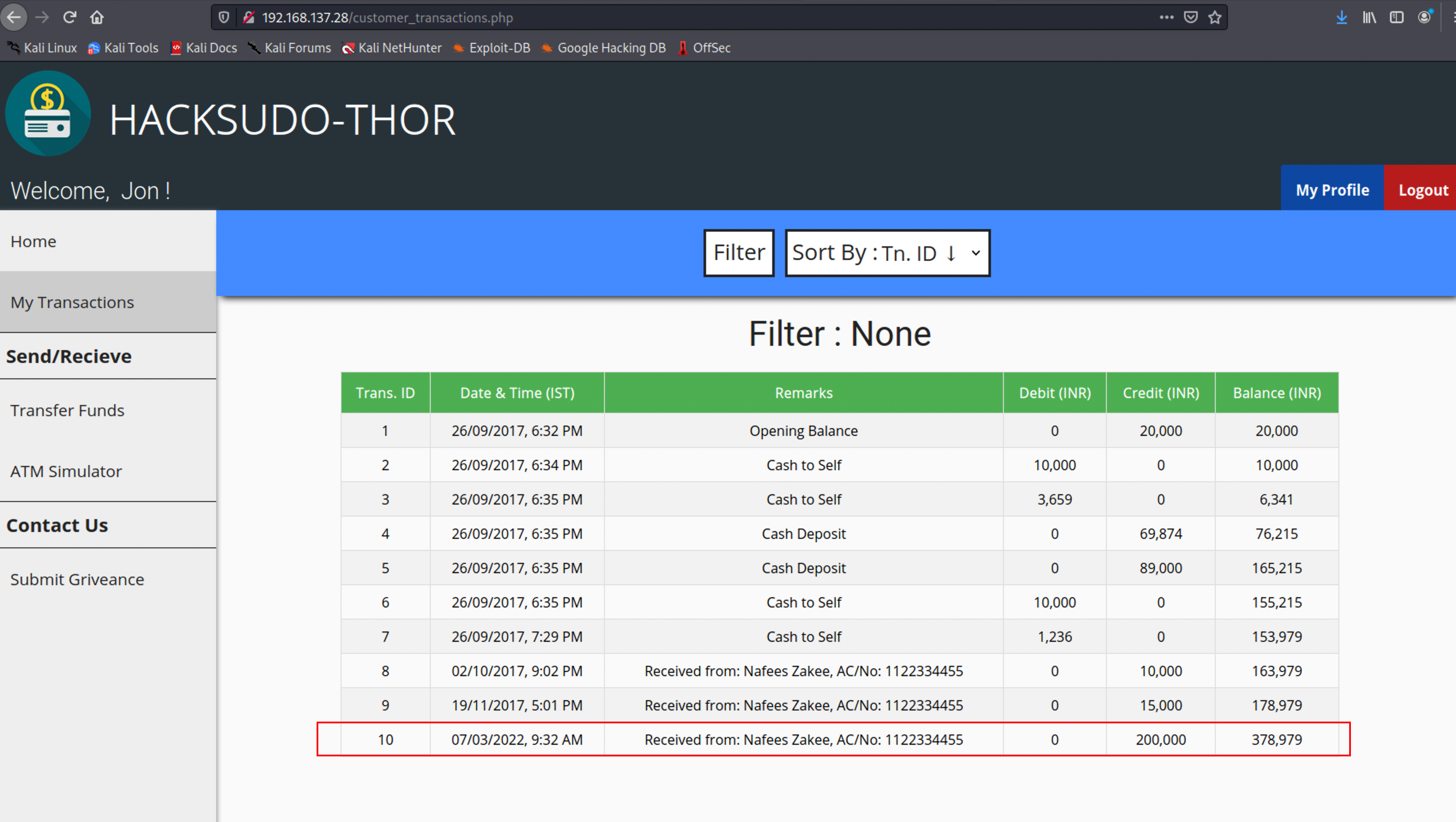Select Home in the sidebar
The image size is (1456, 822).
pos(108,242)
